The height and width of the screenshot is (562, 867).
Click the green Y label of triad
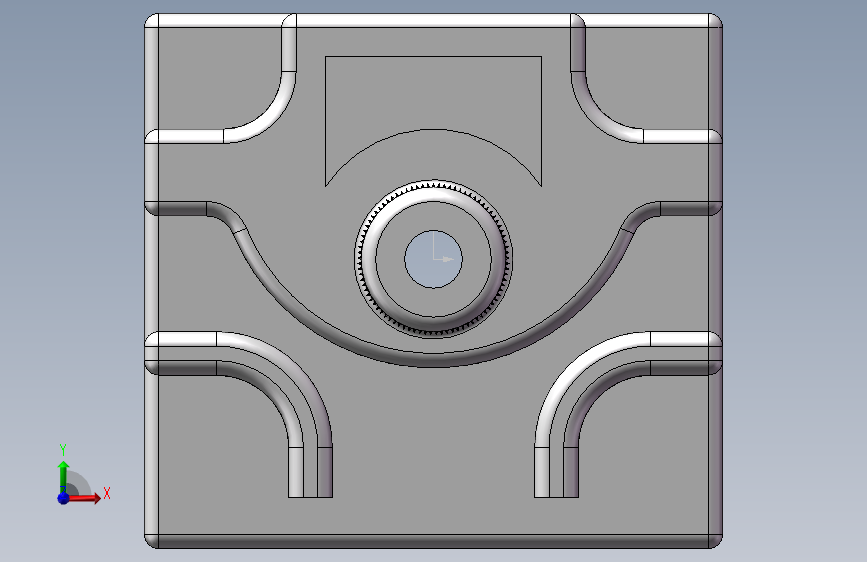63,450
